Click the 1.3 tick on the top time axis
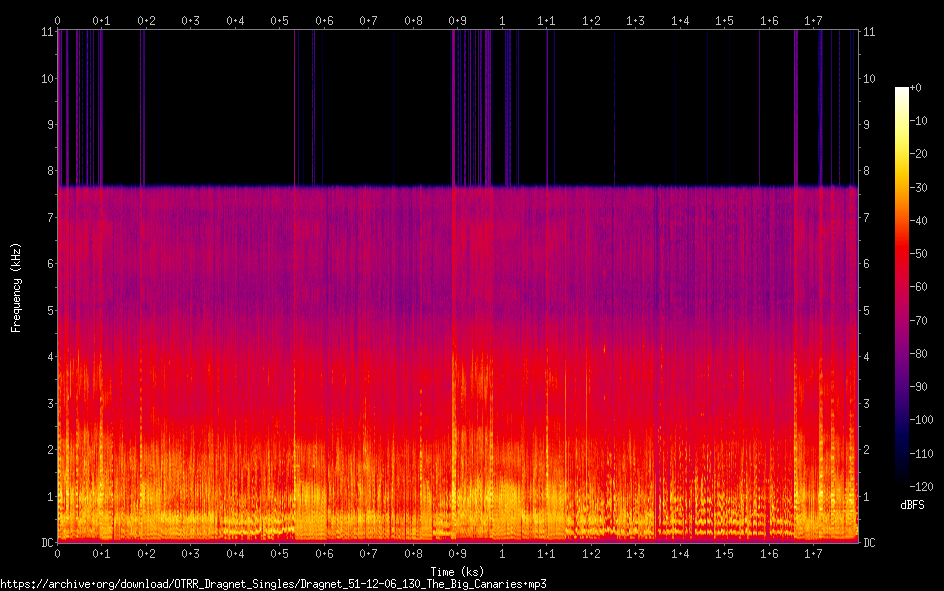Screen dimensions: 944x591 pyautogui.click(x=635, y=20)
